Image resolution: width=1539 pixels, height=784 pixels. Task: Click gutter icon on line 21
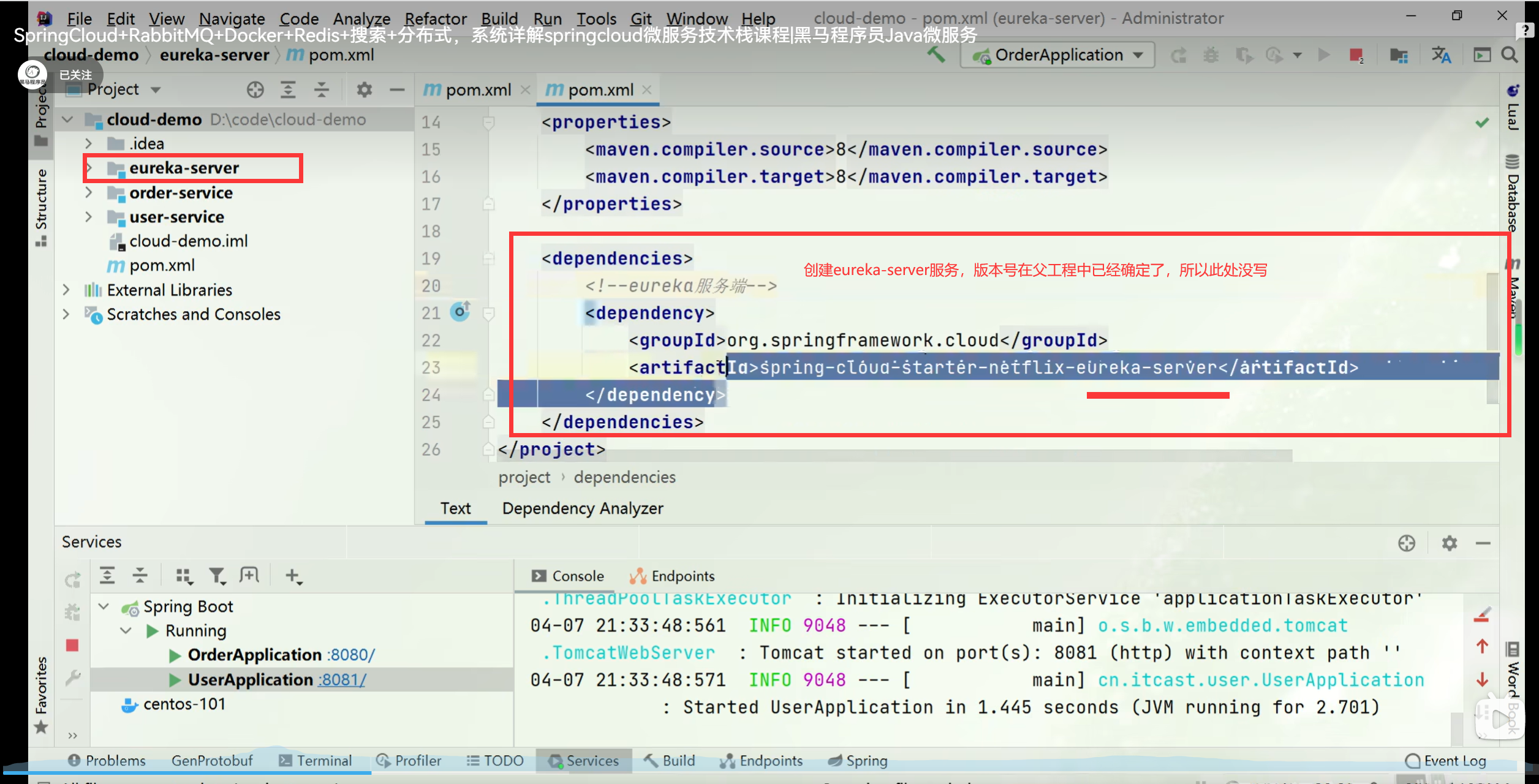click(x=460, y=312)
